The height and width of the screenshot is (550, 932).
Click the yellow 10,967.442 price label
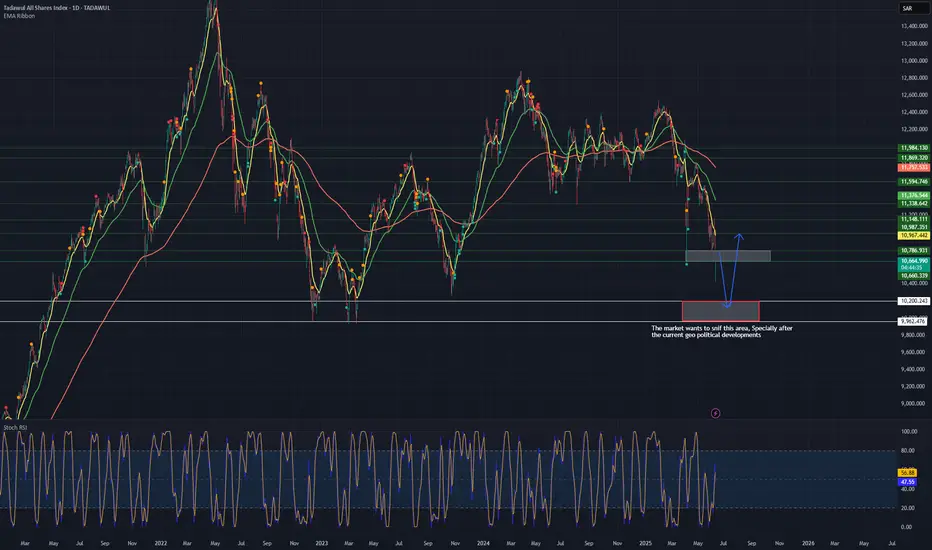914,236
